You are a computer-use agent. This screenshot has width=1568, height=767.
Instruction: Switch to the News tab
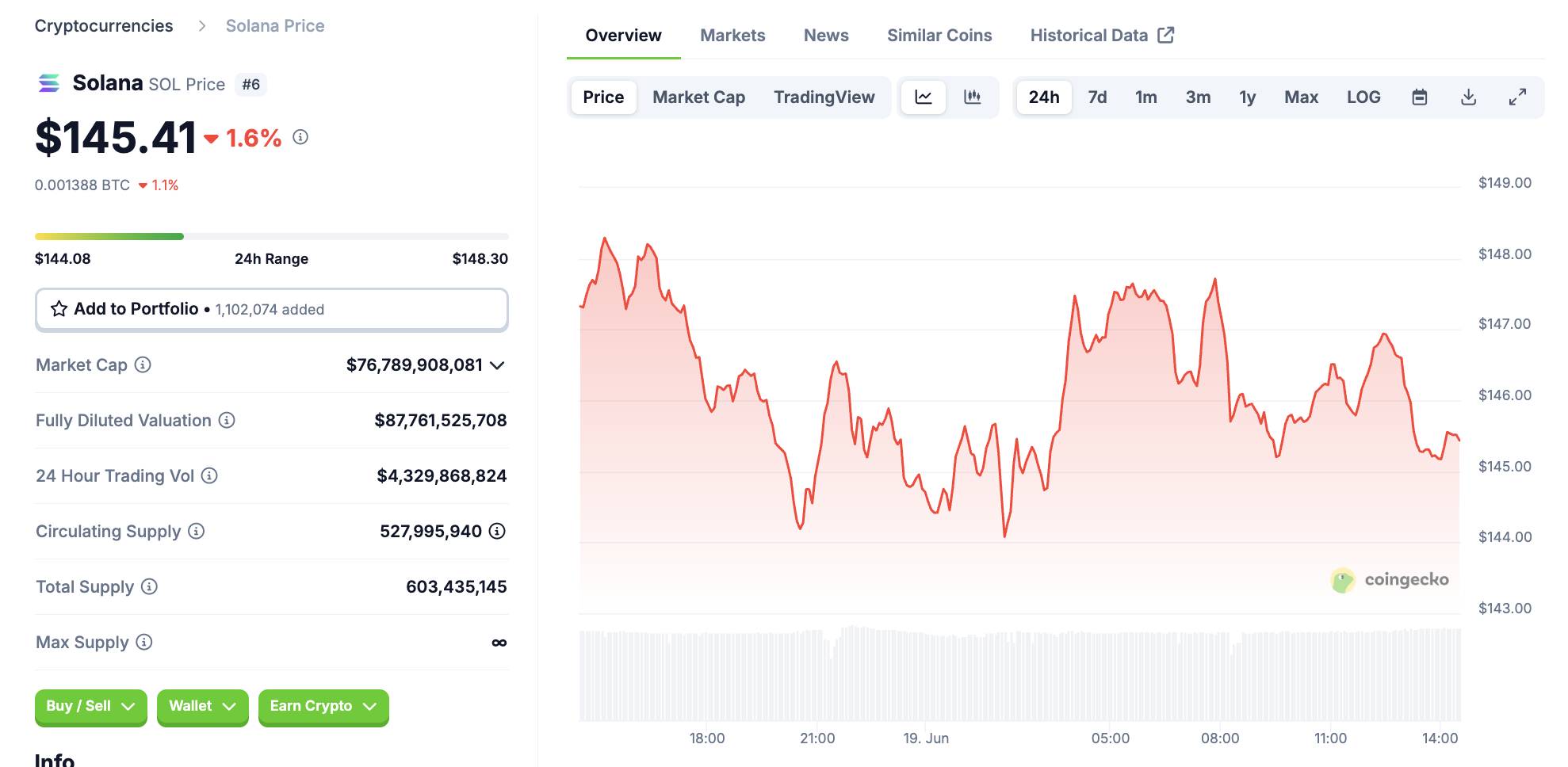[826, 36]
